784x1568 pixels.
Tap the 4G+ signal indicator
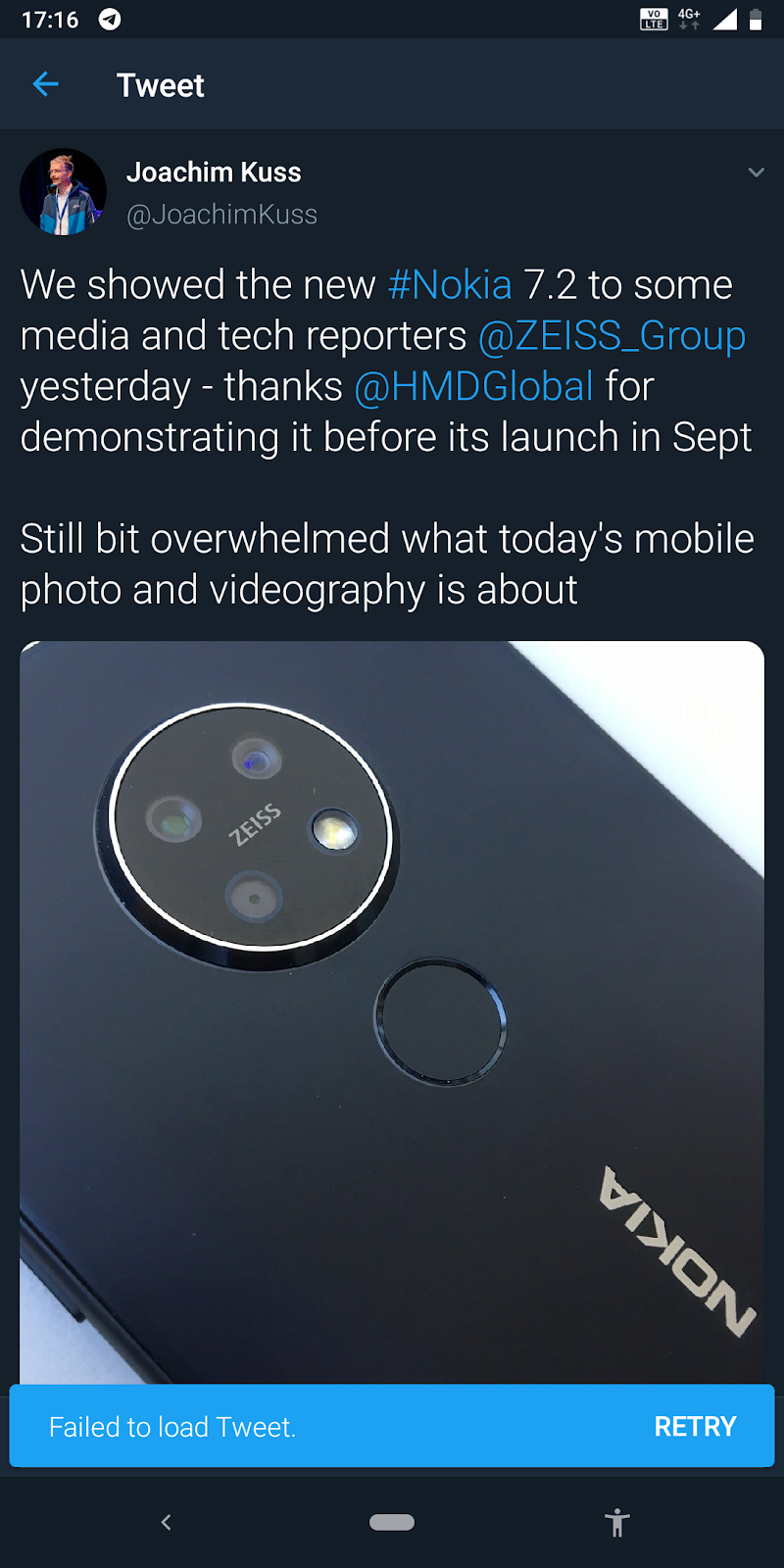(x=690, y=19)
